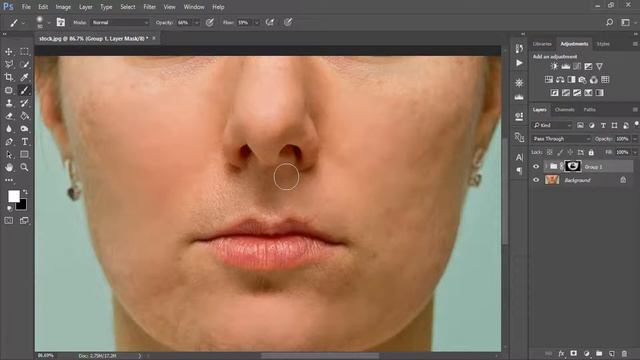This screenshot has height=360, width=640.
Task: Add an Invert adjustment
Action: [x=554, y=93]
